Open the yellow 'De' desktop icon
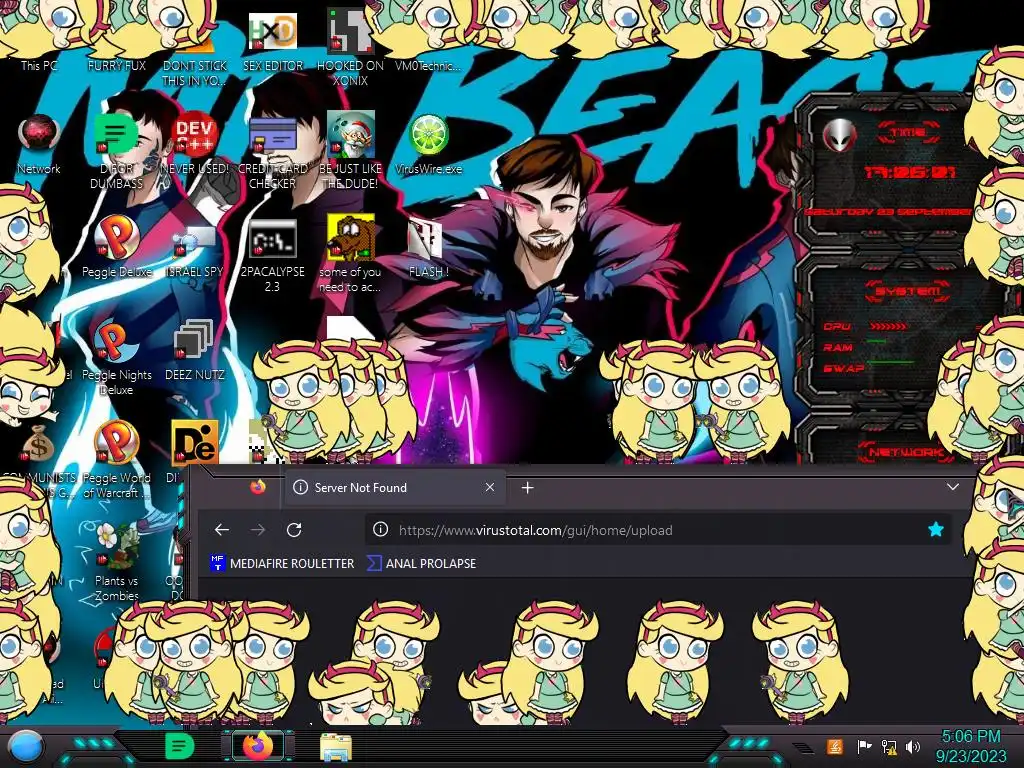The image size is (1024, 768). pos(195,443)
